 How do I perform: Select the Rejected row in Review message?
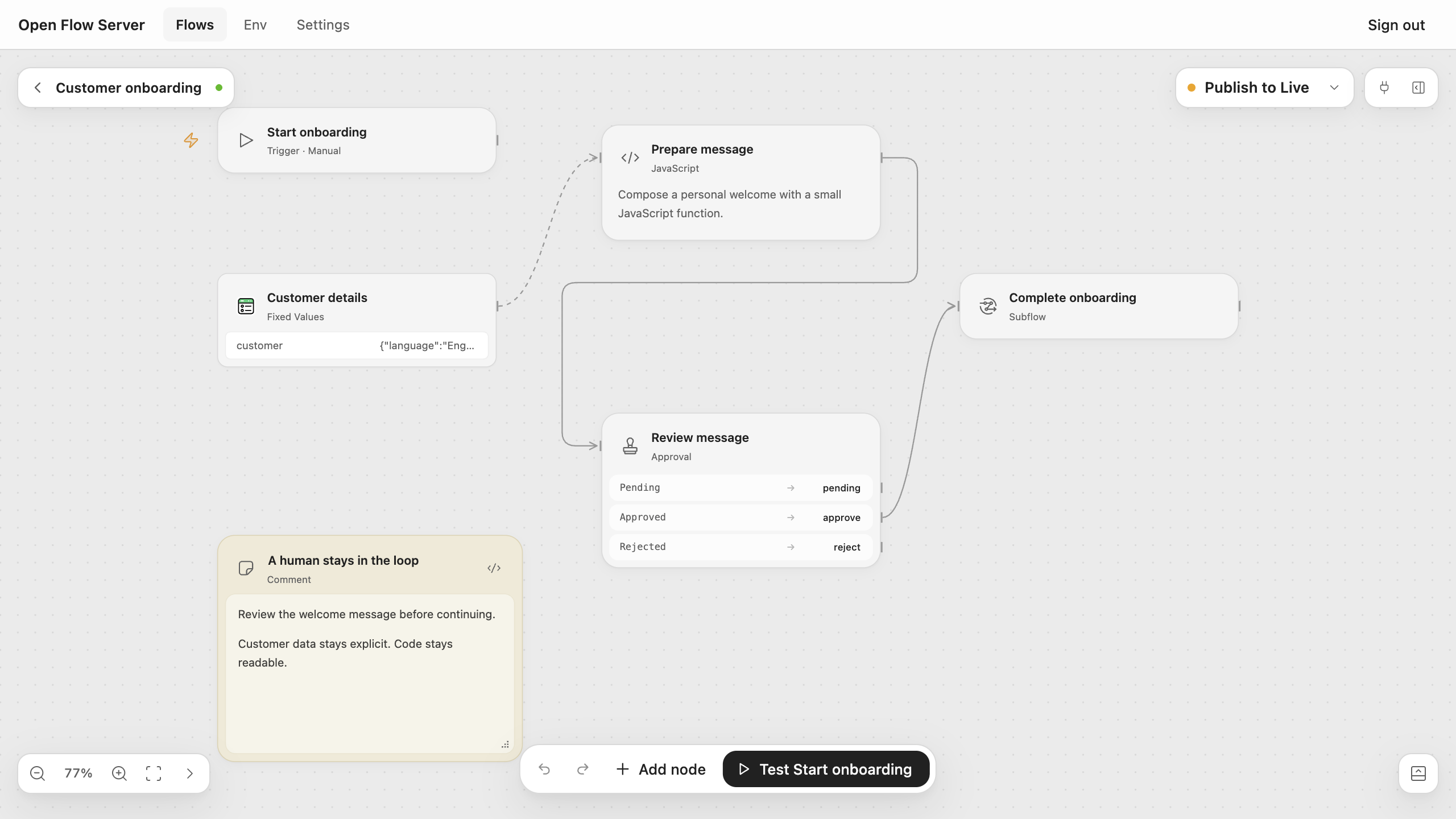pyautogui.click(x=741, y=547)
